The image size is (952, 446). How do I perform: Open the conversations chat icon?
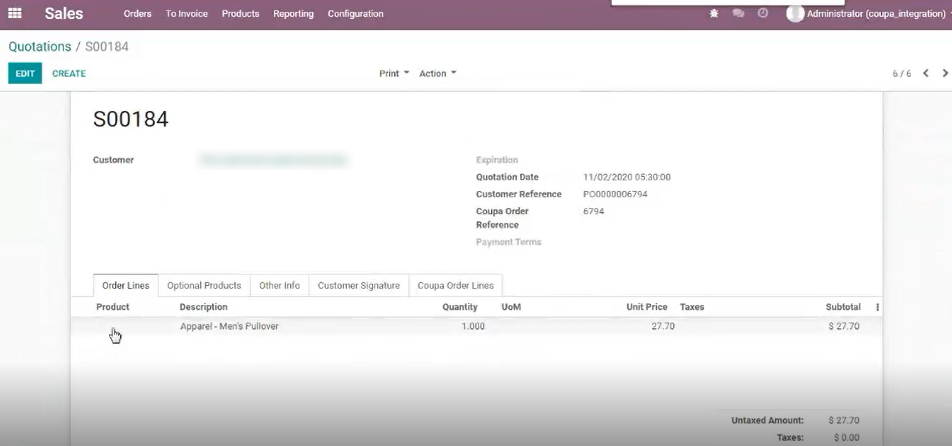pos(738,13)
